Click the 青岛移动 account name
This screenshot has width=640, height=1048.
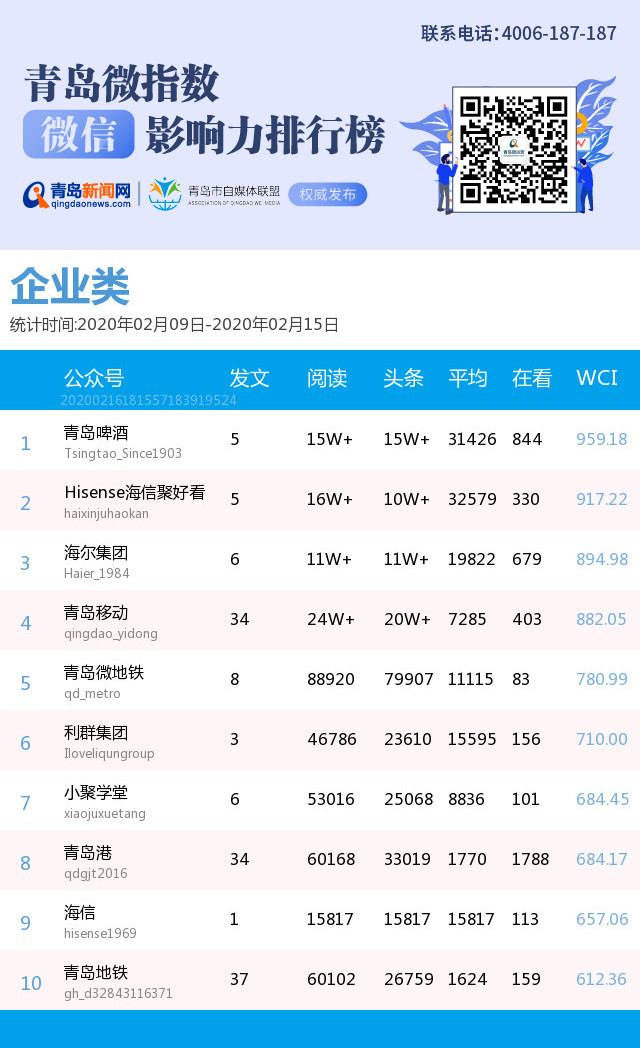[x=96, y=613]
